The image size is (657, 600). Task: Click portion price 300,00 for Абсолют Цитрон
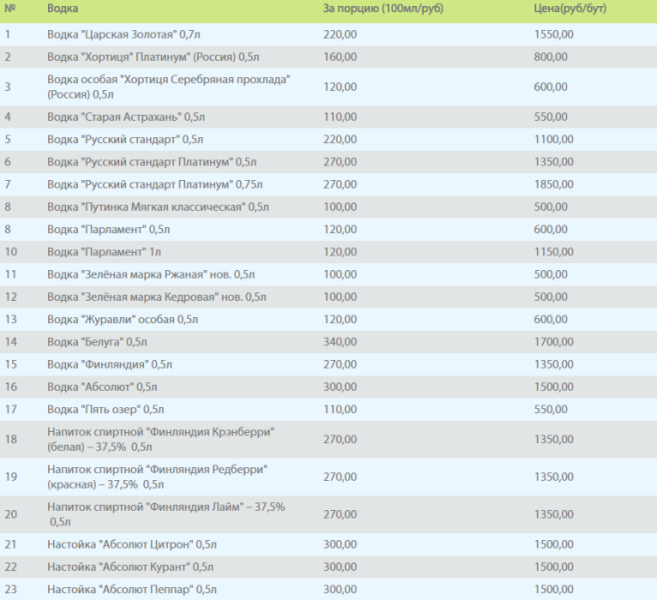(340, 545)
